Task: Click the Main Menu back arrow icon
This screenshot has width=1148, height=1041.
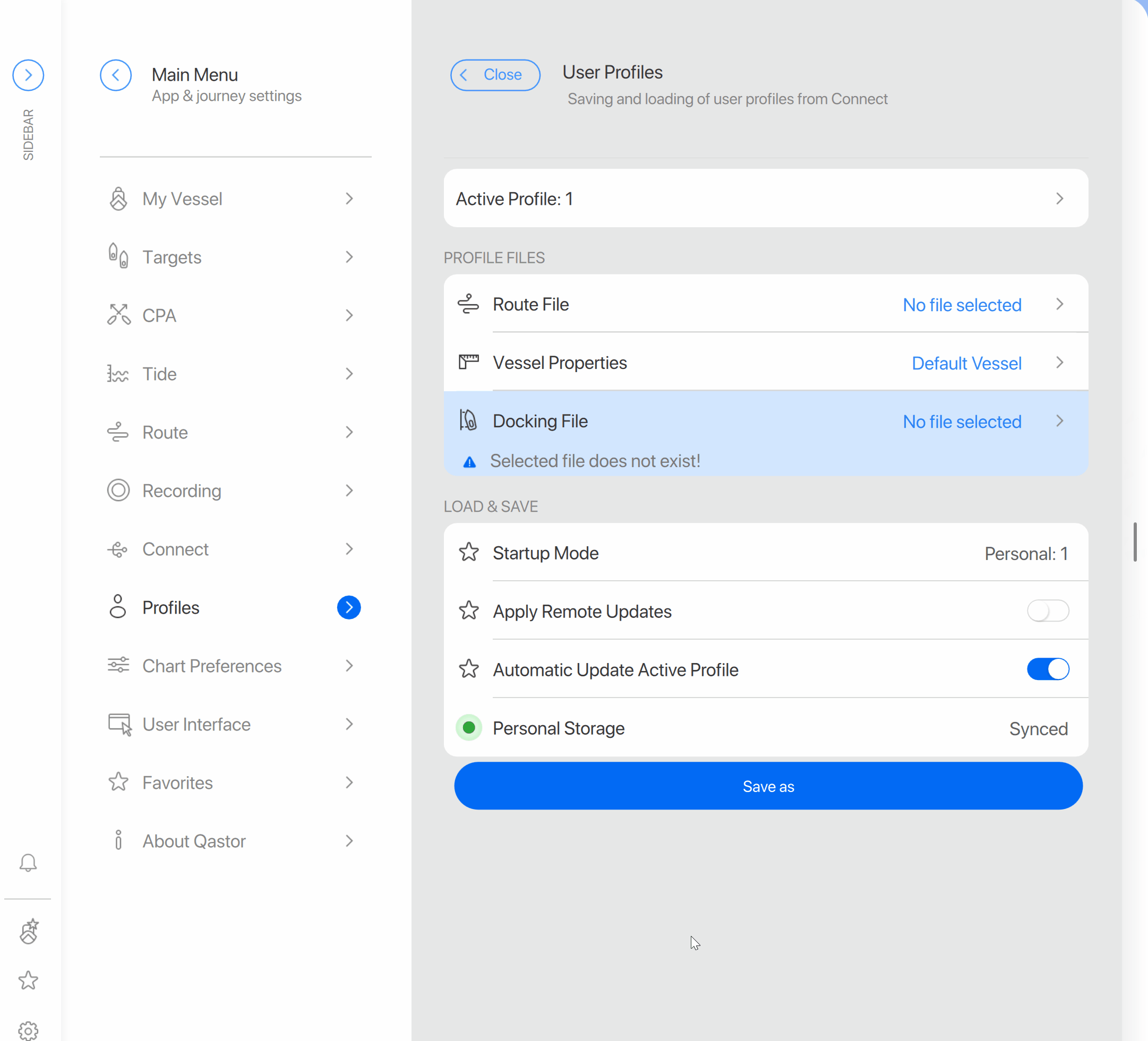Action: coord(116,75)
